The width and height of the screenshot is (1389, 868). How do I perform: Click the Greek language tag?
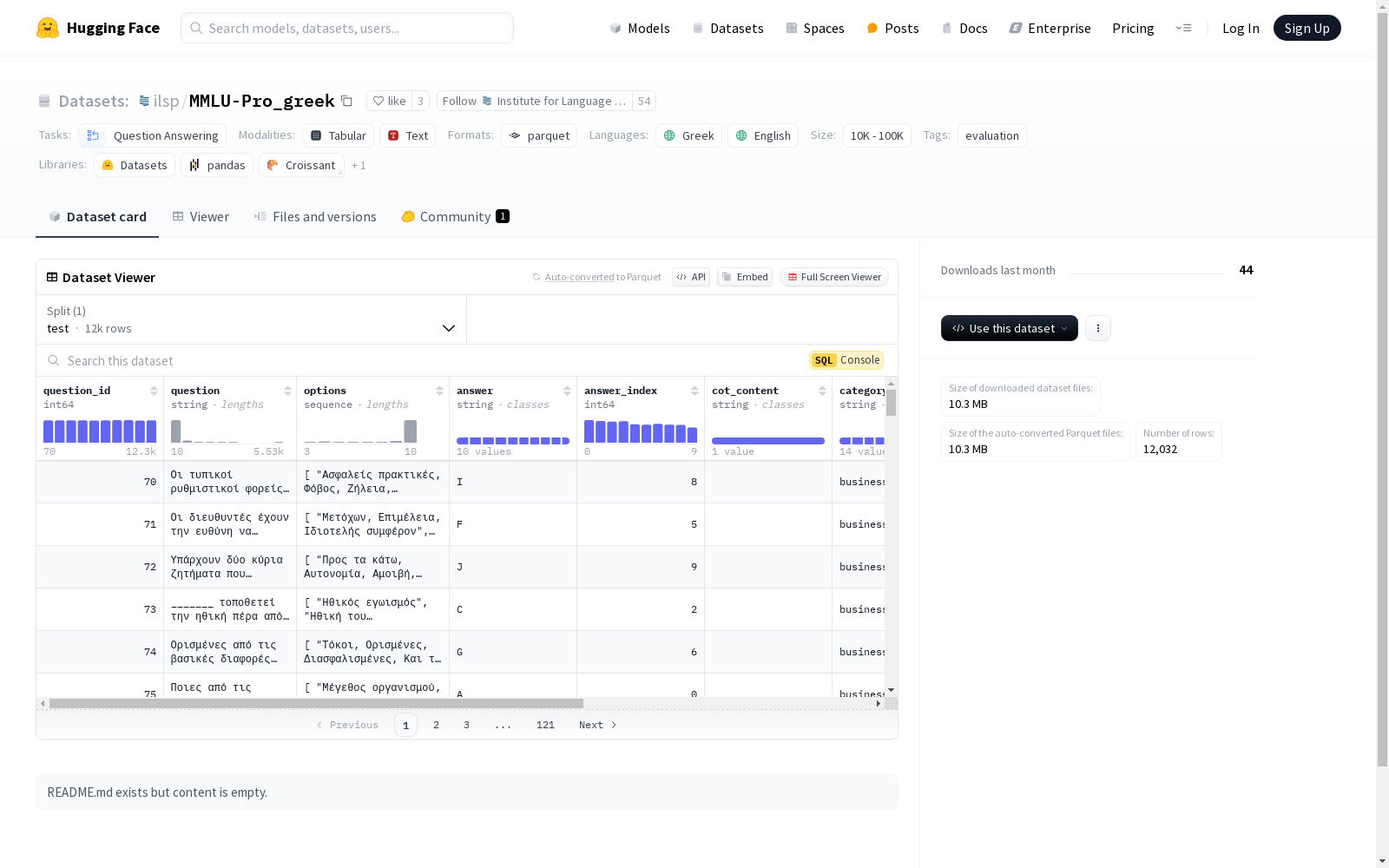coord(688,135)
